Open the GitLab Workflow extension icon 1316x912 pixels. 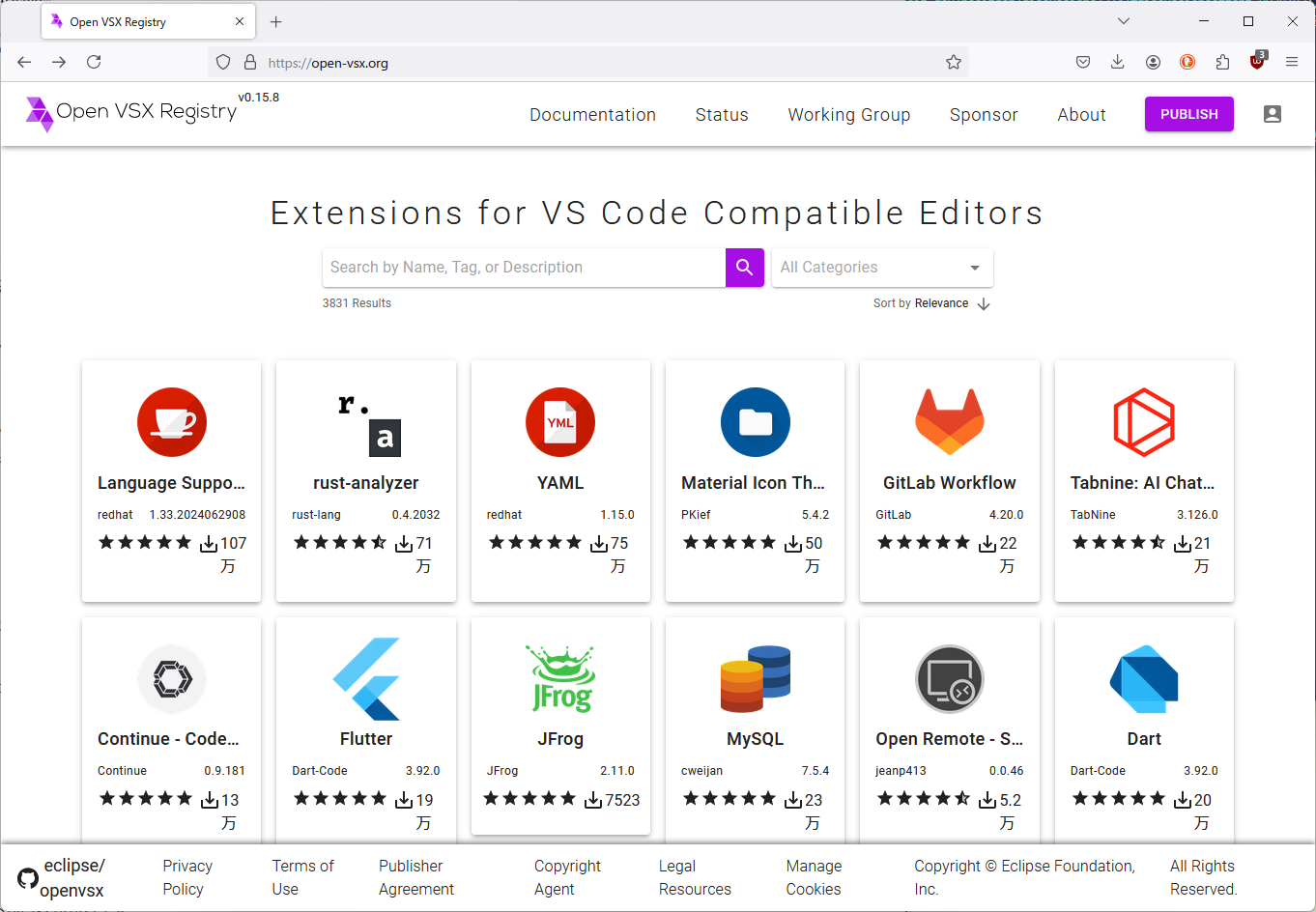(x=949, y=422)
